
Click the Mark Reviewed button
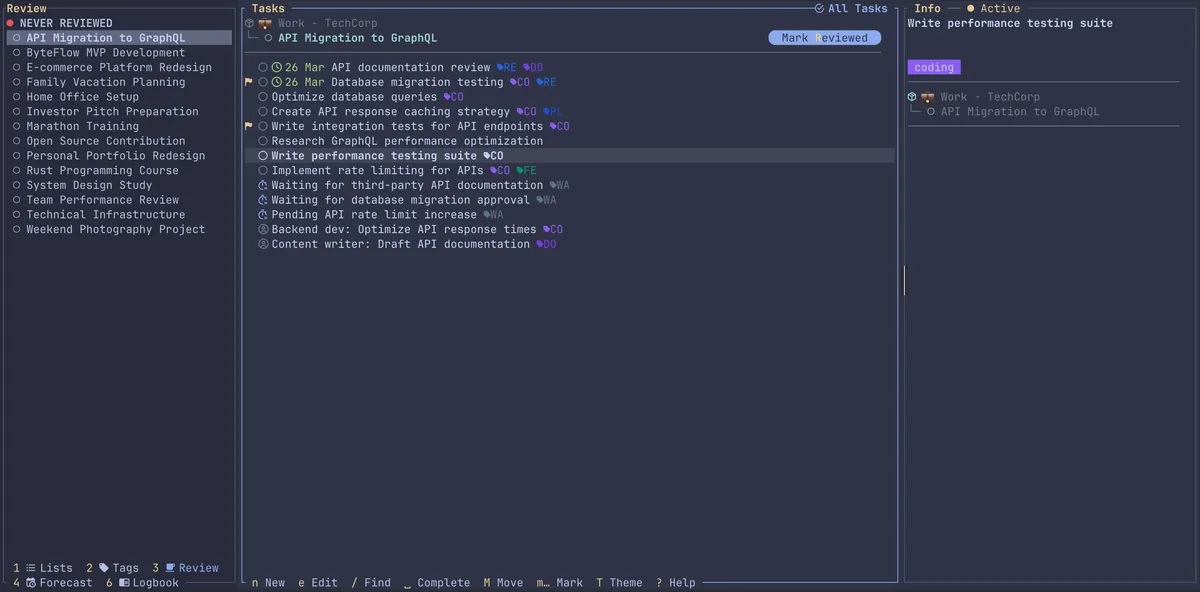click(825, 38)
